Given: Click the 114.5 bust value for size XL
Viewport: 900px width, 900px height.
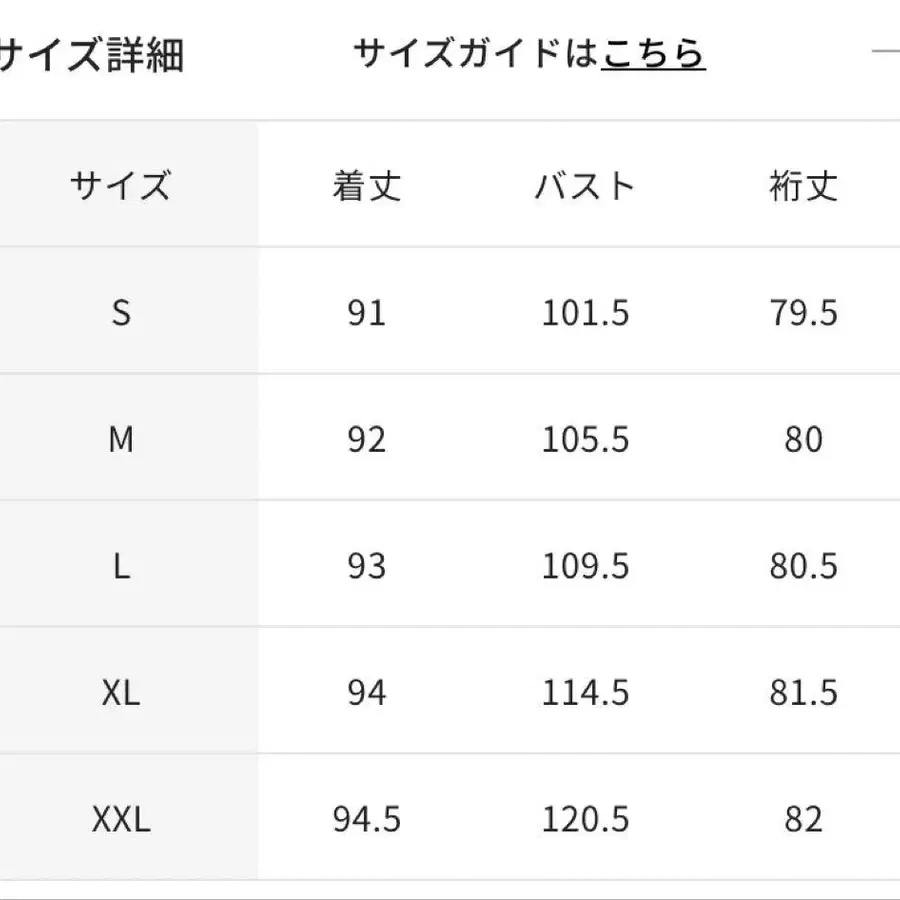Looking at the screenshot, I should (x=585, y=693).
